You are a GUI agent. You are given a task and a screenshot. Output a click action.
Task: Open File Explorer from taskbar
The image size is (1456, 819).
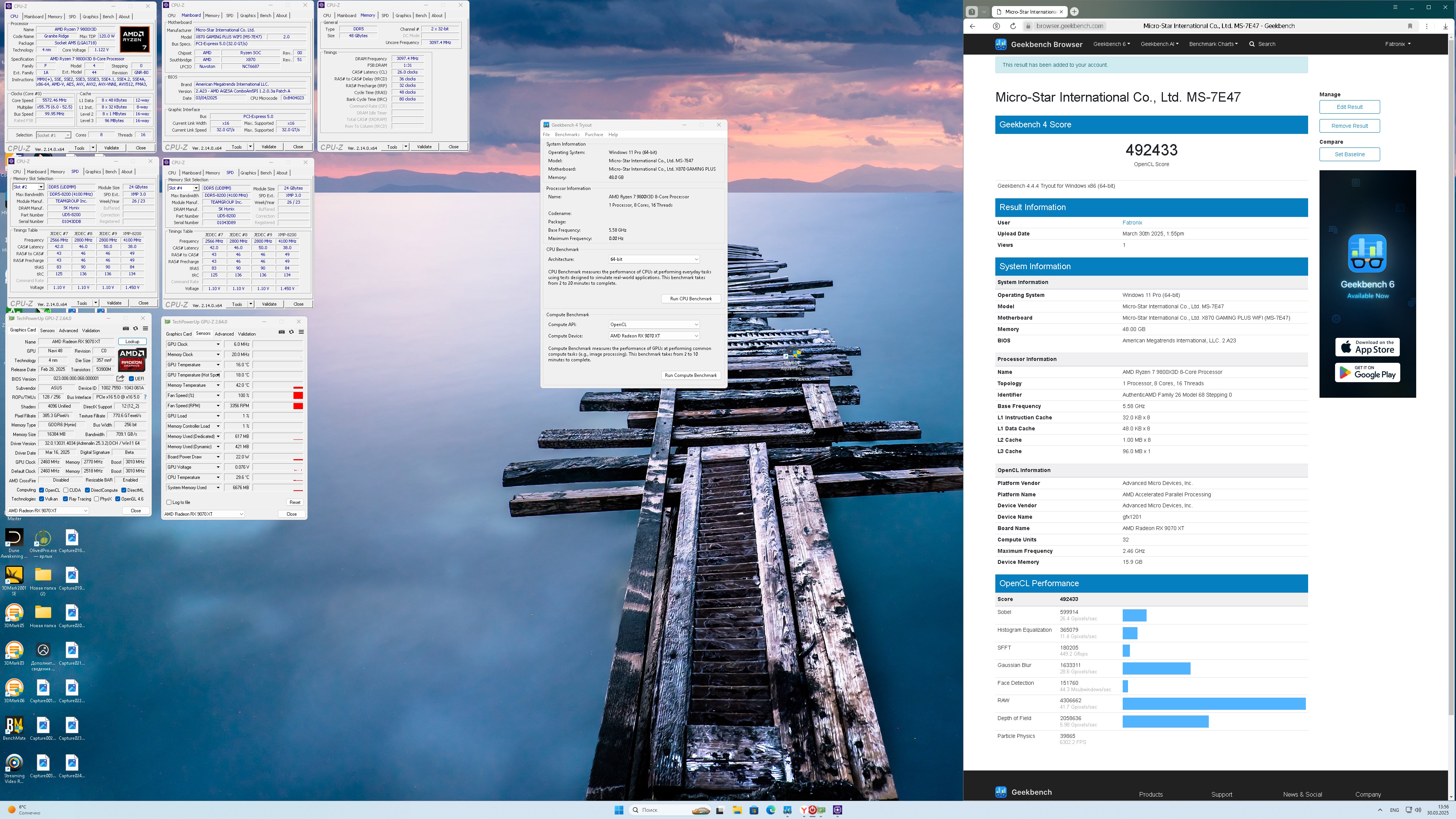pos(737,810)
